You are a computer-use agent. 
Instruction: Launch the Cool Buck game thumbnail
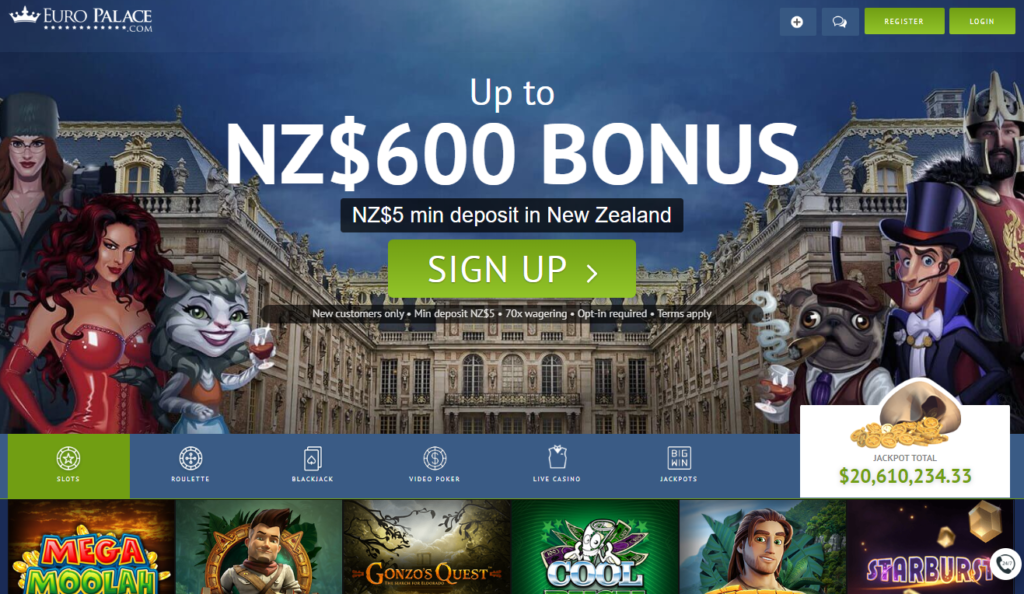click(x=595, y=547)
